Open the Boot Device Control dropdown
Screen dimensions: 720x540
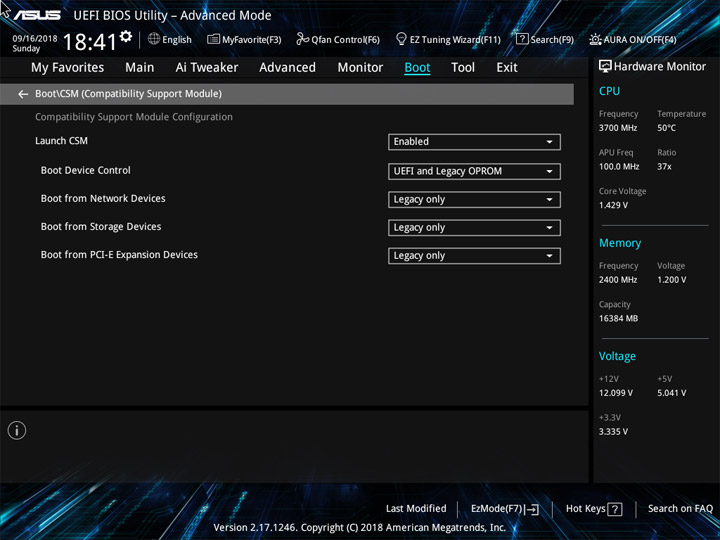(x=474, y=171)
